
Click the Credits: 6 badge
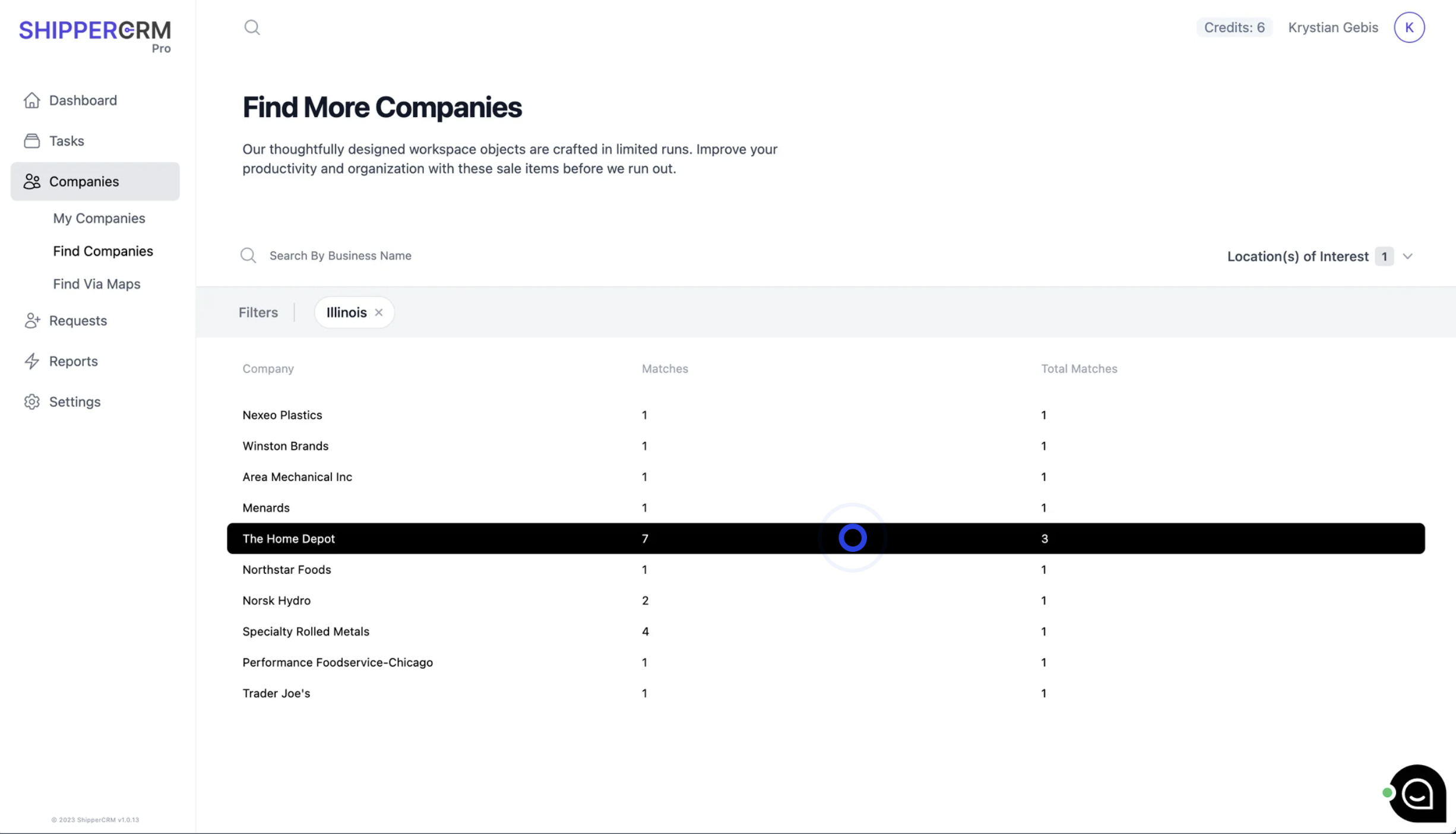1234,27
